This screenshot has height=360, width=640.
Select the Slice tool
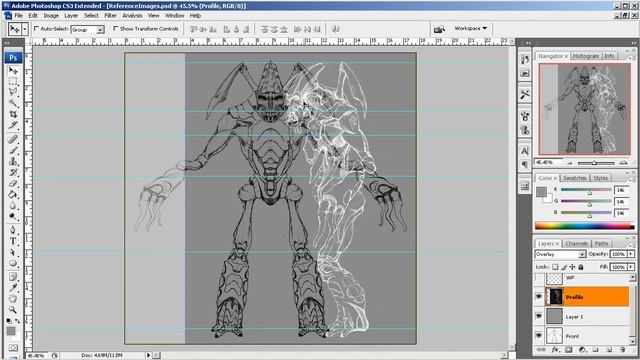click(13, 125)
